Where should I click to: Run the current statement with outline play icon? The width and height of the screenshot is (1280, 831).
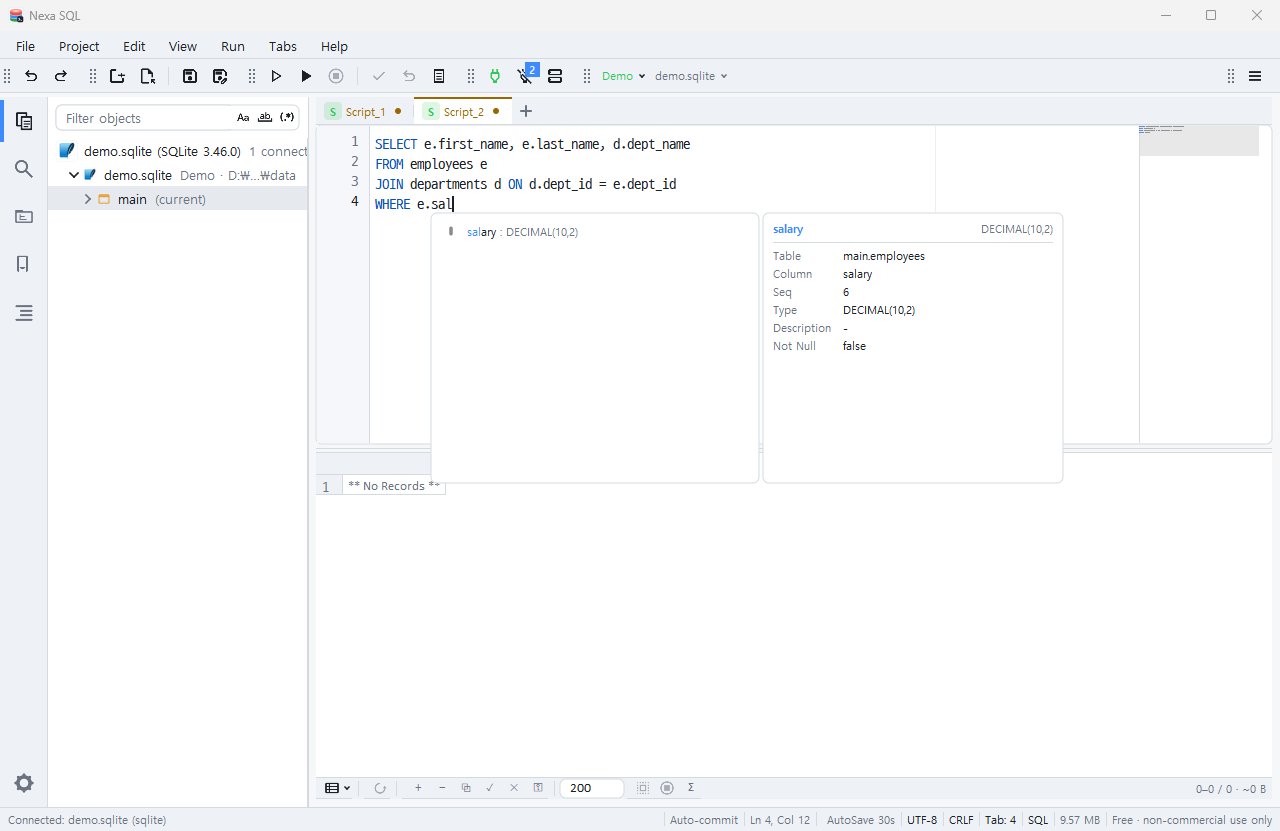(x=276, y=76)
